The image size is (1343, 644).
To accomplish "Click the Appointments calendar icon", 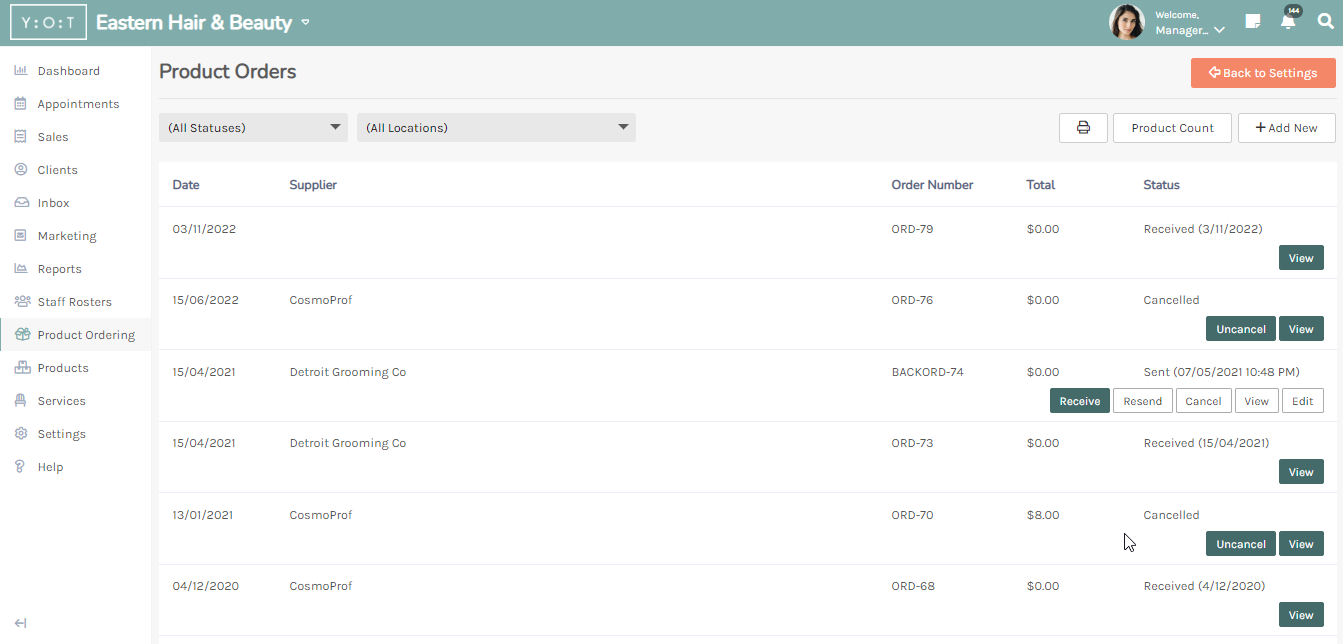I will click(x=20, y=104).
